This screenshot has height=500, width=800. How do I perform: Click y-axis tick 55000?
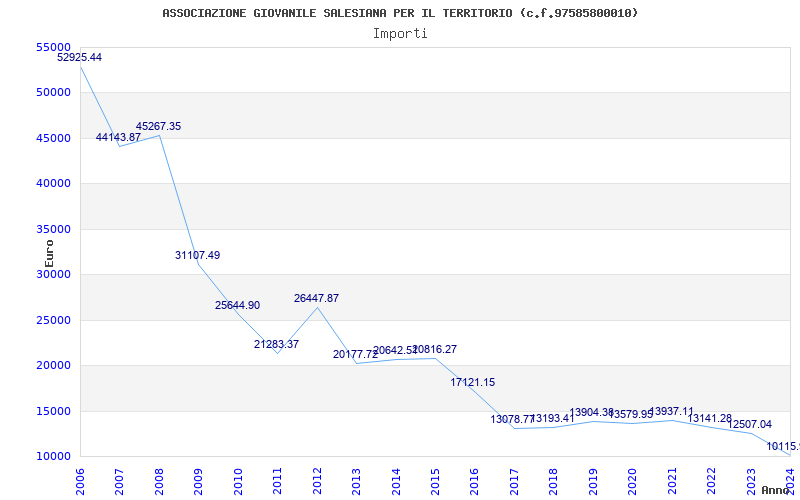(x=53, y=47)
